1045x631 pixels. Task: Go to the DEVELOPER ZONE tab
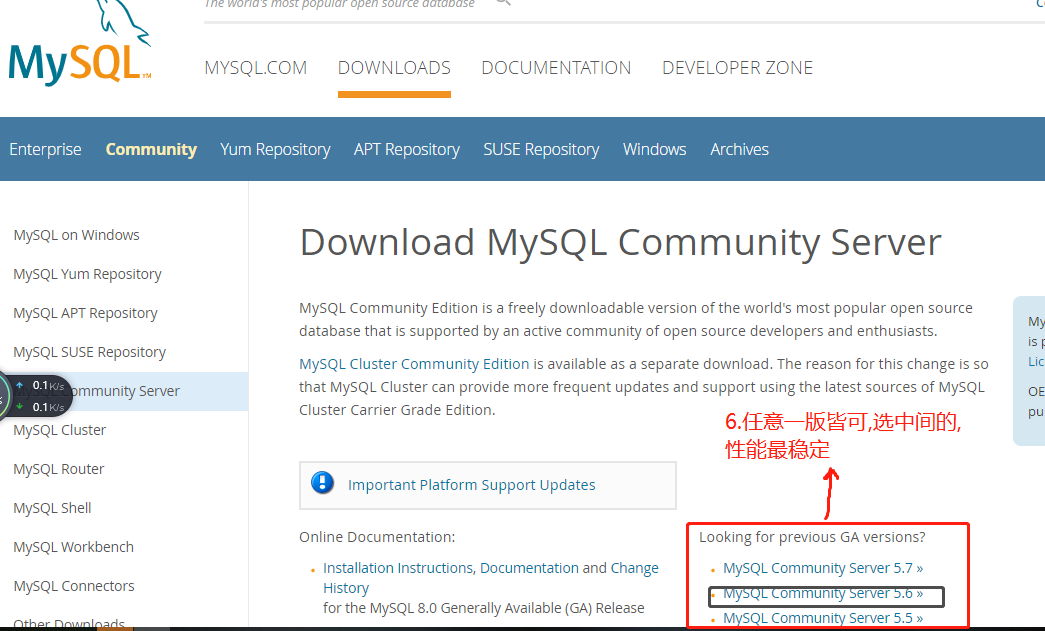pyautogui.click(x=737, y=68)
